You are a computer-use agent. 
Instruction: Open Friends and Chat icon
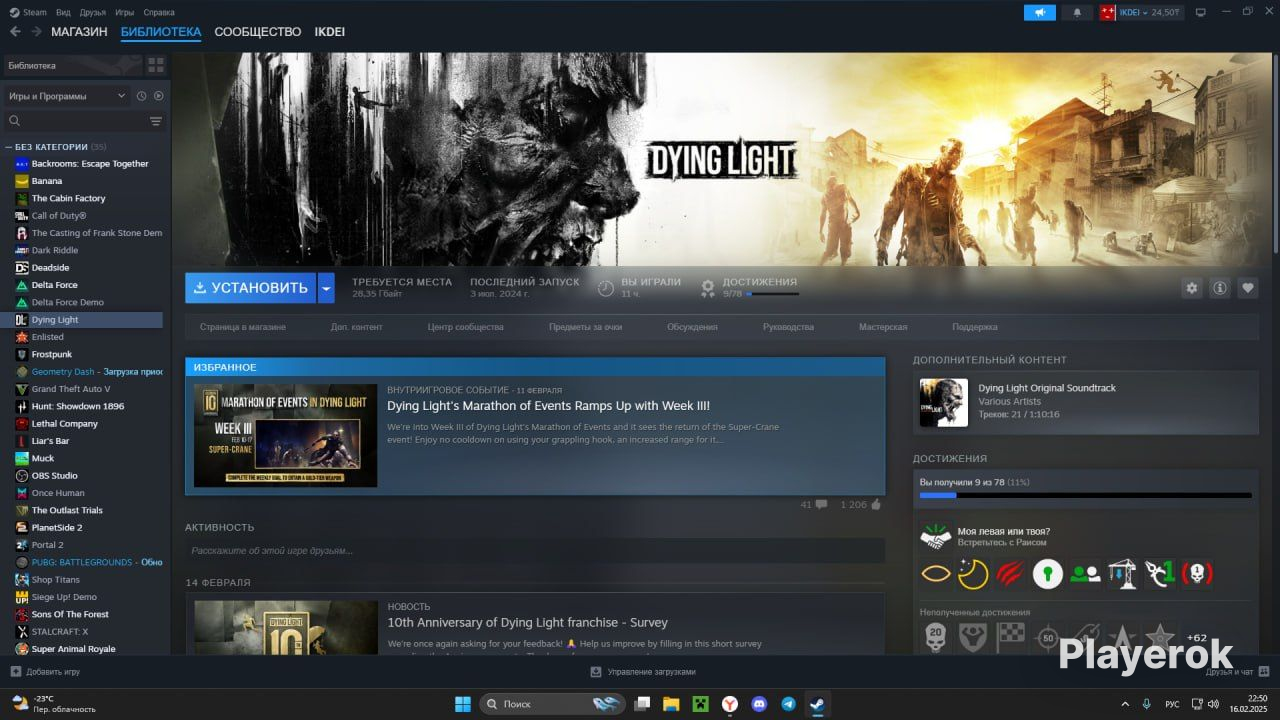(x=1264, y=671)
